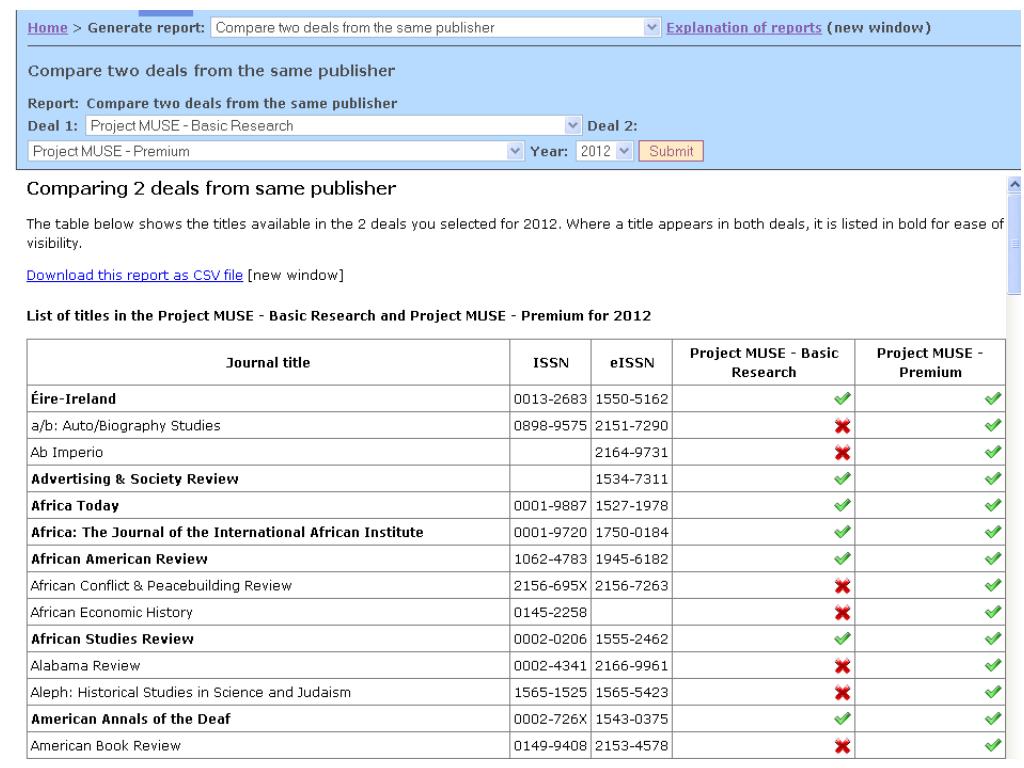Click the Basic Research check for American Annals of the Deaf
Screen dimensions: 1024x768
click(x=842, y=719)
